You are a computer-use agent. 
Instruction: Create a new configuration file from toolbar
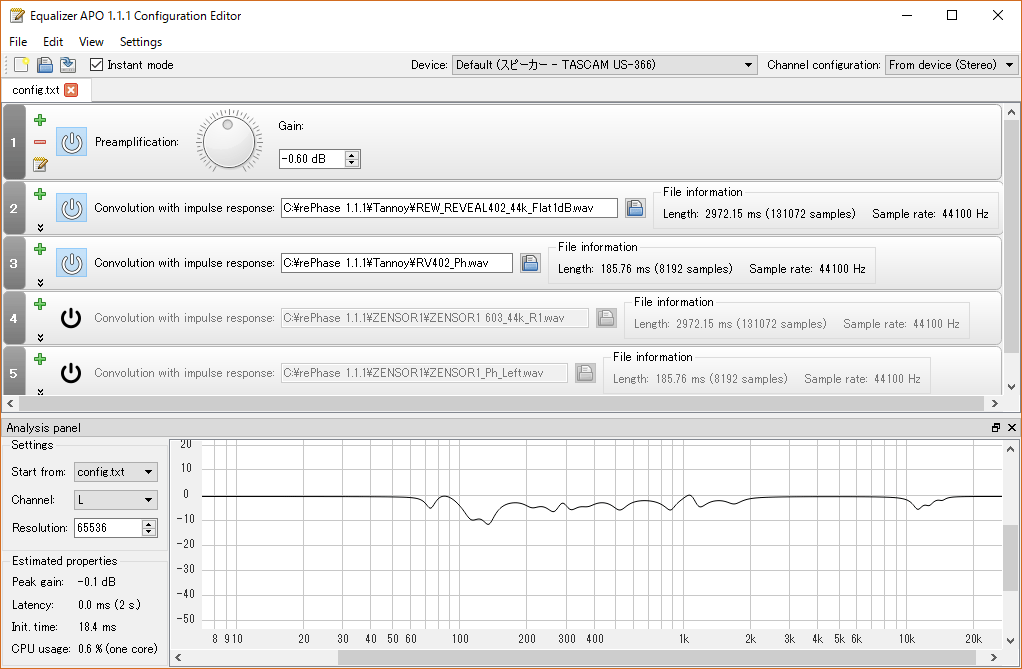pyautogui.click(x=22, y=65)
